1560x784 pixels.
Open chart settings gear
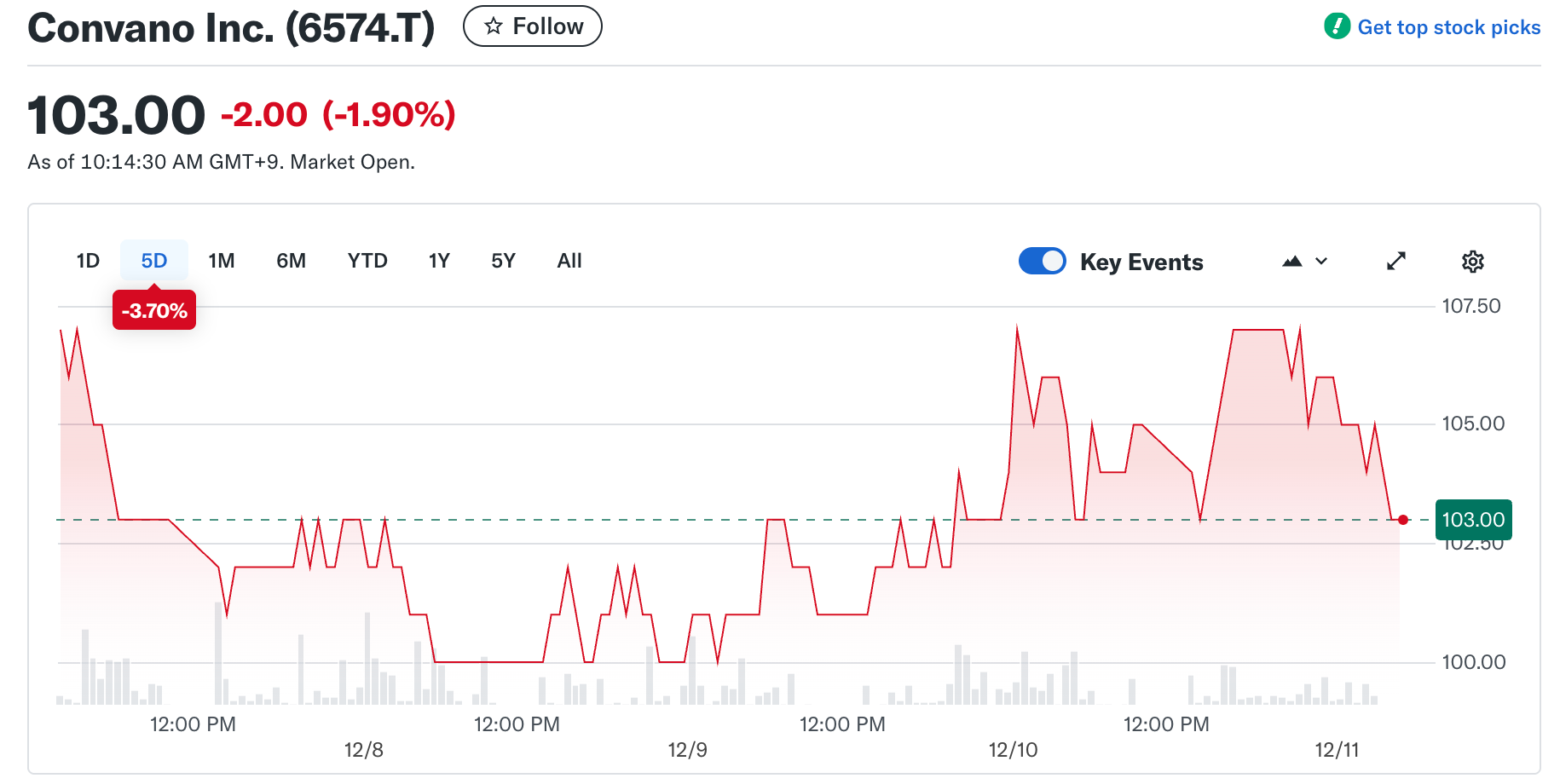tap(1473, 262)
